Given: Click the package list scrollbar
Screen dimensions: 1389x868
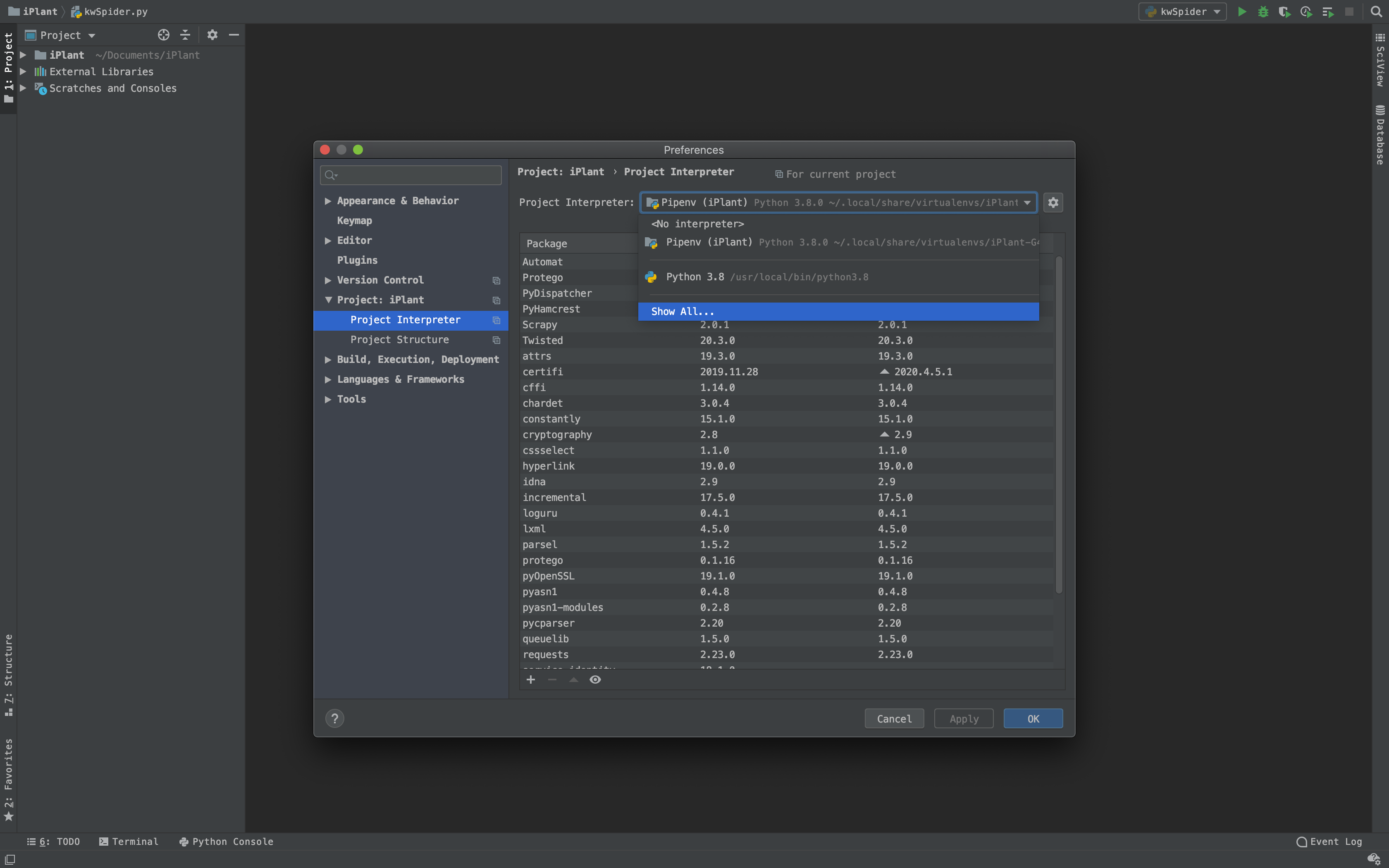Looking at the screenshot, I should coord(1059,425).
